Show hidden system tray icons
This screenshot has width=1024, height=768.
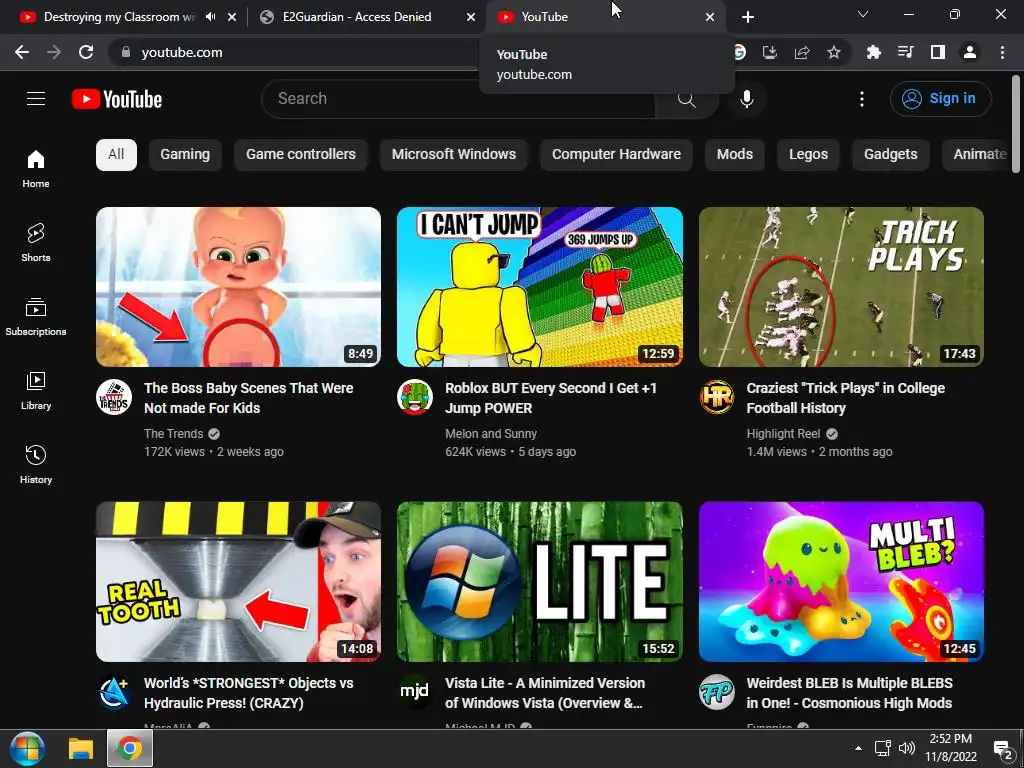point(858,748)
